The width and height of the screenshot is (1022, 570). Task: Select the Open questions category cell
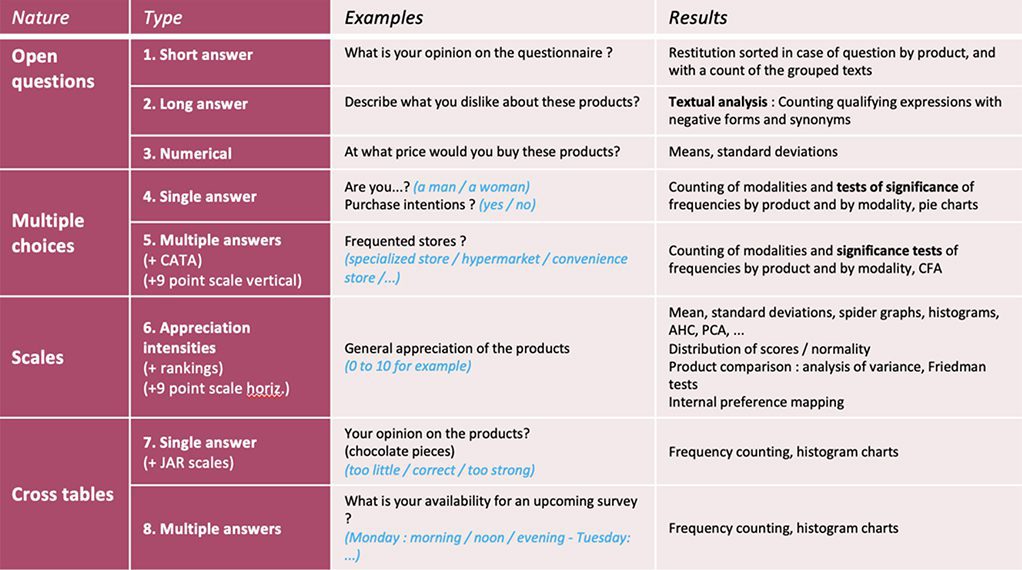tap(64, 104)
